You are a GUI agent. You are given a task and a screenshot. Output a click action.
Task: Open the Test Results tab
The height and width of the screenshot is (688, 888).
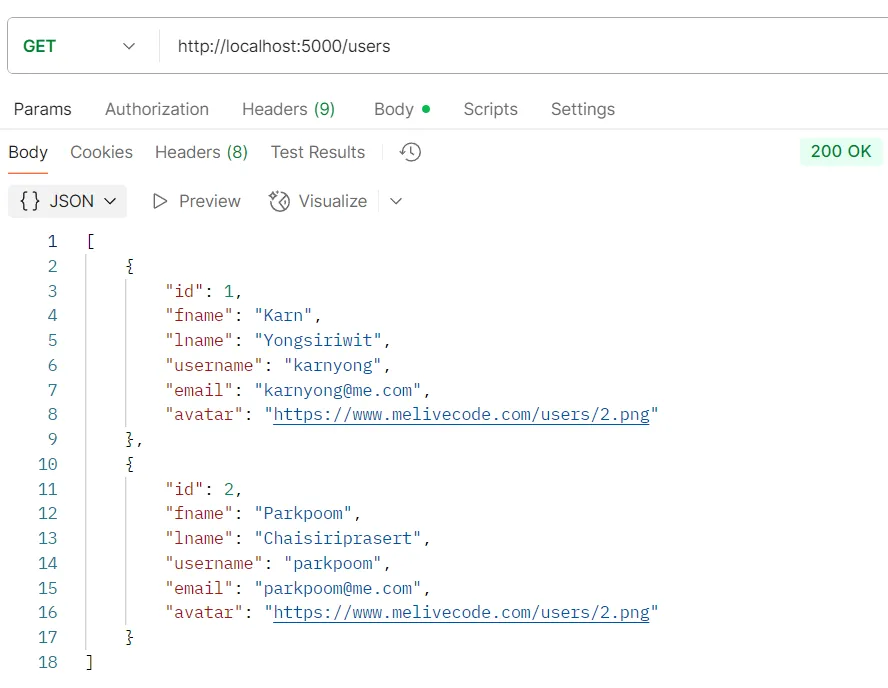coord(317,152)
